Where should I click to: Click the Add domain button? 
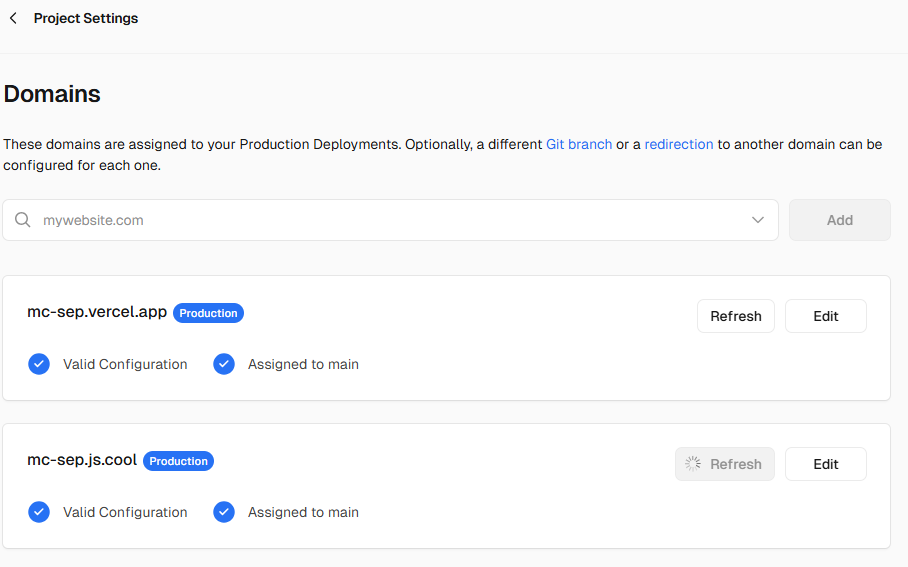[840, 220]
